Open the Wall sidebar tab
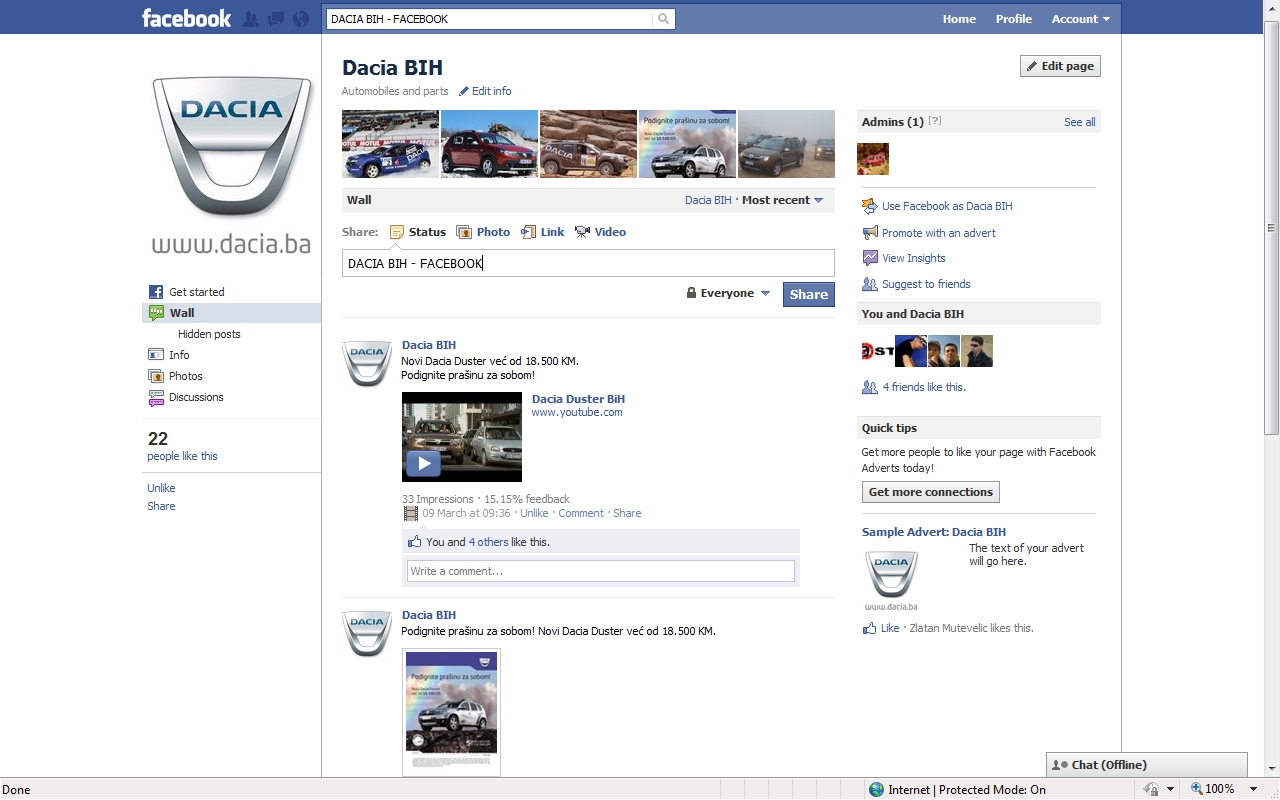The height and width of the screenshot is (800, 1280). 231,313
